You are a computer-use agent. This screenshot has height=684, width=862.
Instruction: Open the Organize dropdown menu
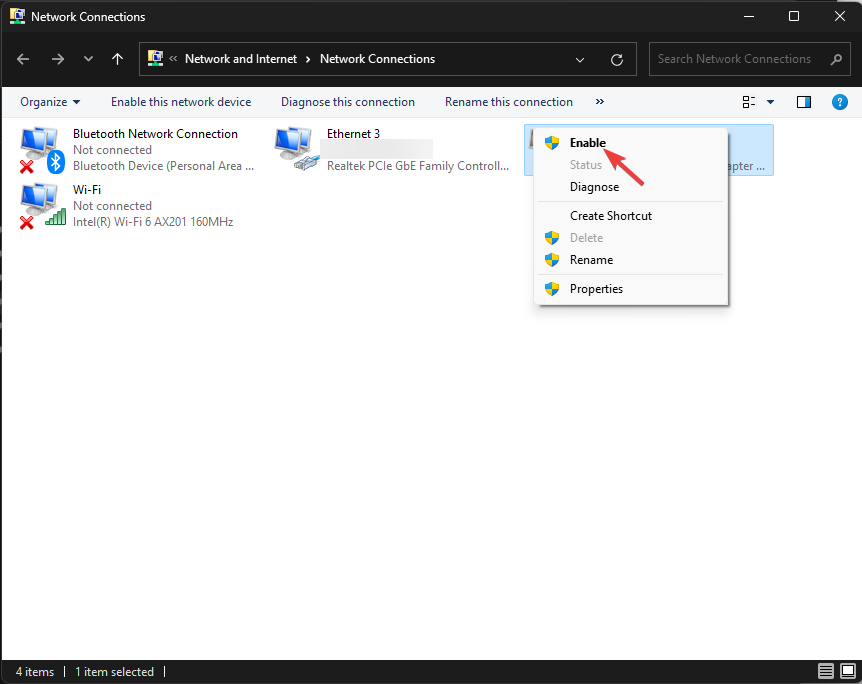[x=50, y=102]
